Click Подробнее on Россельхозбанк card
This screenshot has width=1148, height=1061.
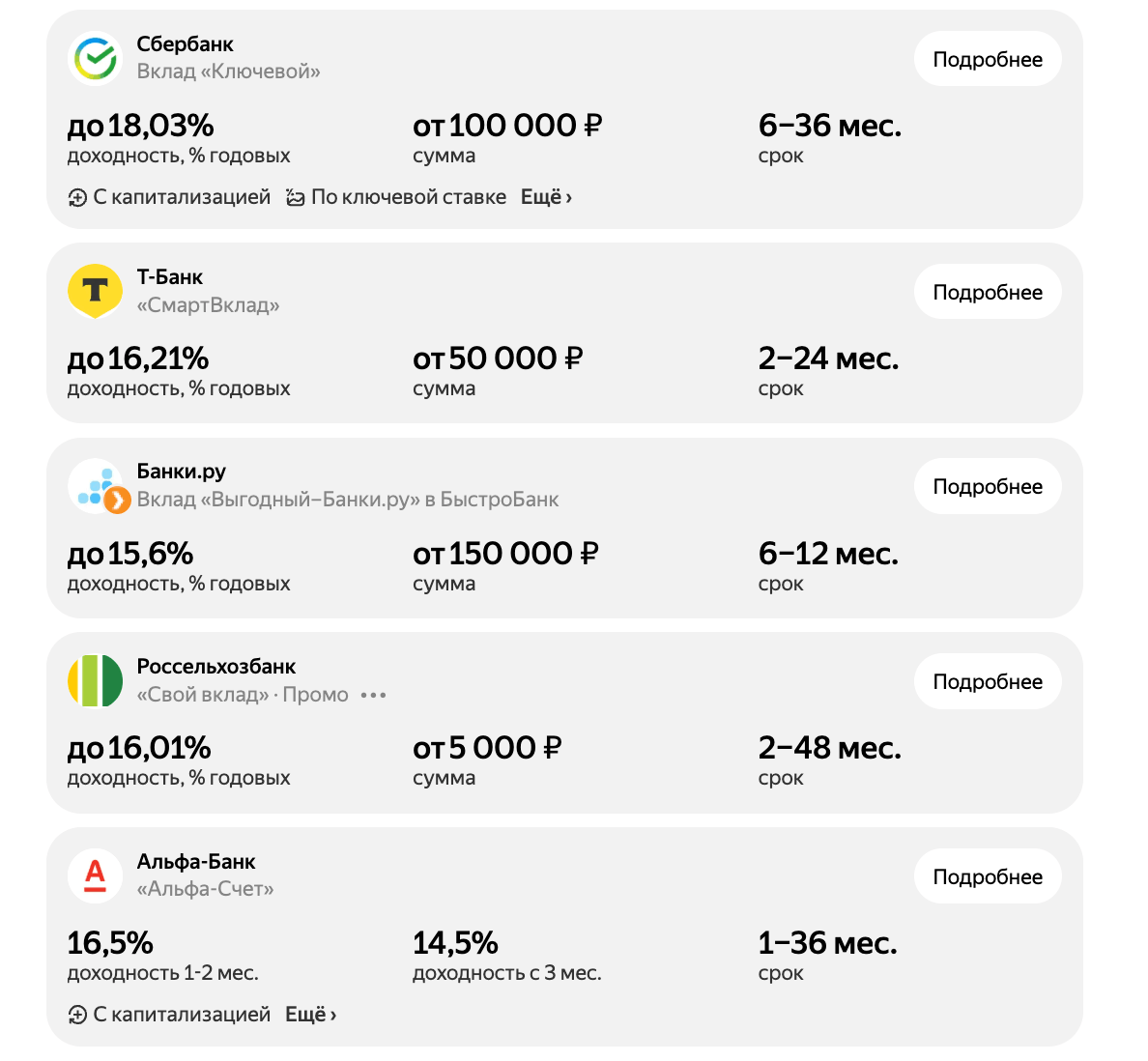pyautogui.click(x=987, y=682)
